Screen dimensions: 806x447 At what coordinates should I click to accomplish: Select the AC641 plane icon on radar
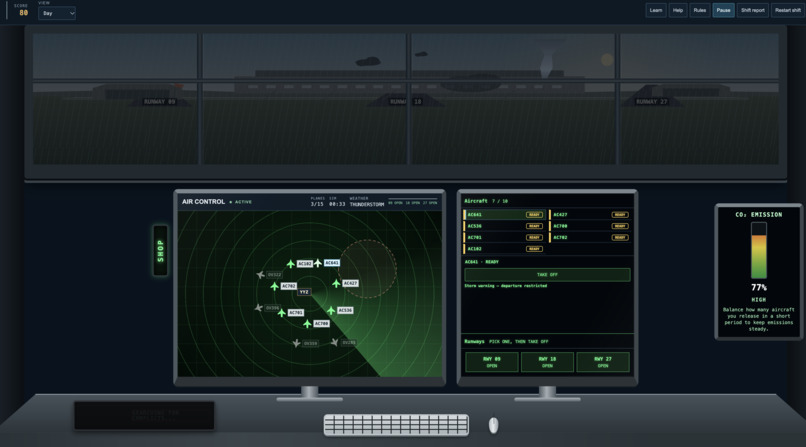(318, 263)
